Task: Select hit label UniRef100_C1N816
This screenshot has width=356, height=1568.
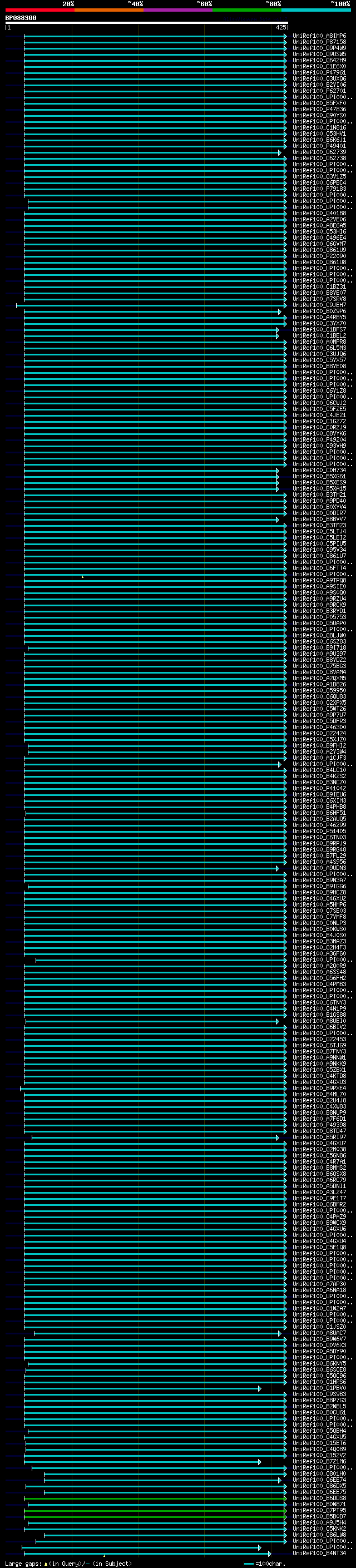Action: point(319,128)
